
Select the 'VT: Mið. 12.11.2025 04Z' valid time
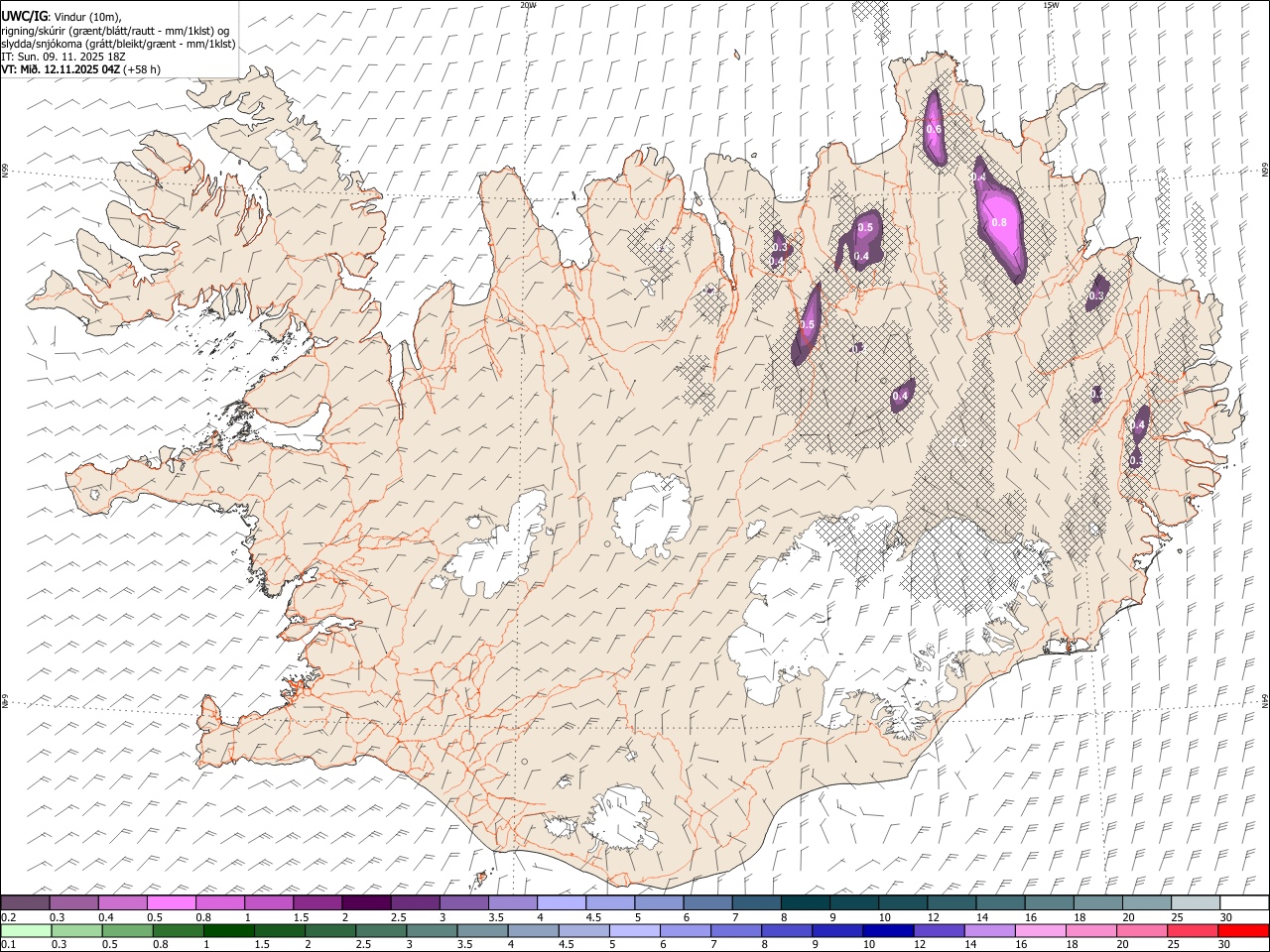[x=62, y=69]
